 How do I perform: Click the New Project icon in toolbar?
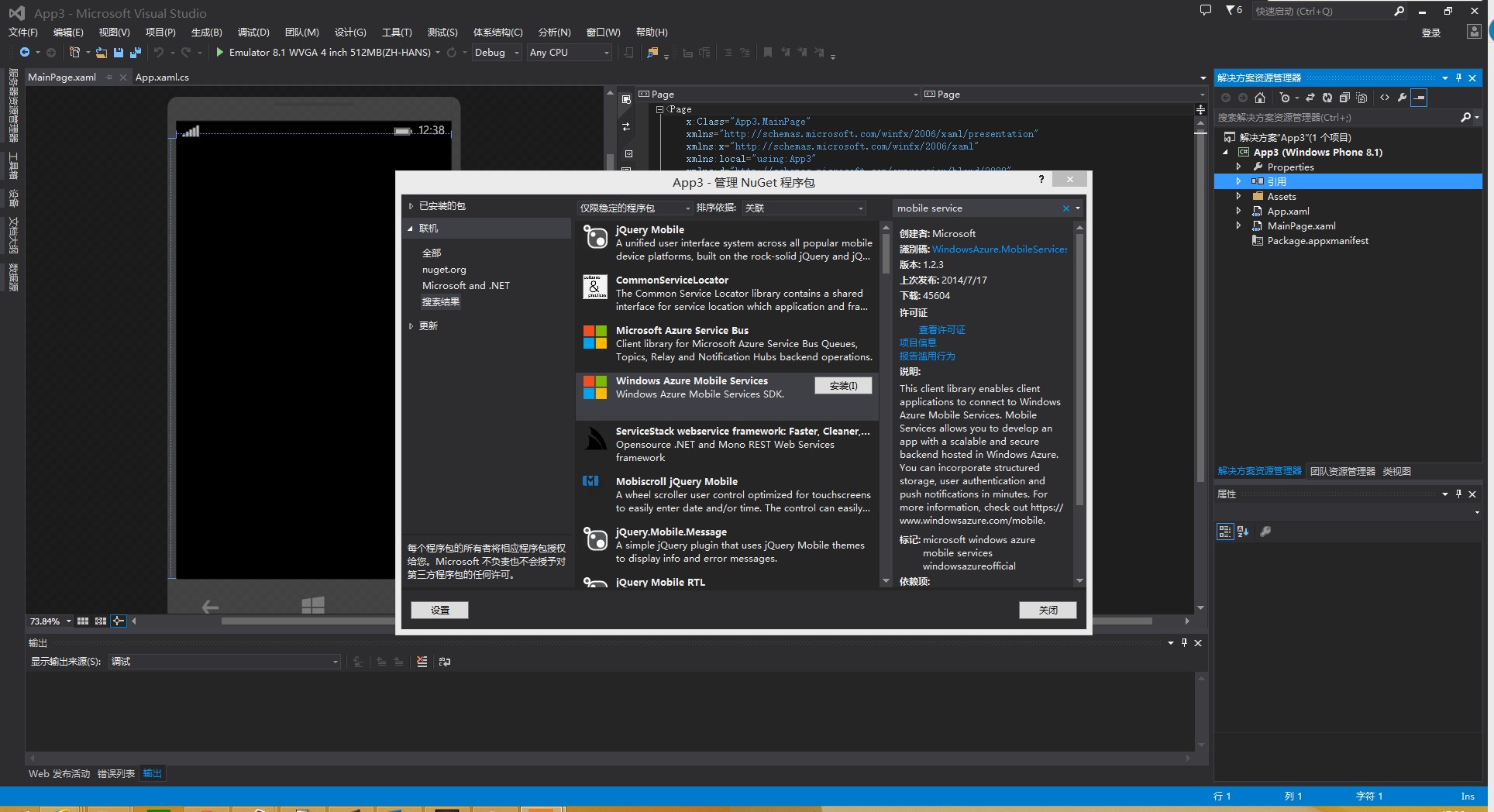coord(74,53)
